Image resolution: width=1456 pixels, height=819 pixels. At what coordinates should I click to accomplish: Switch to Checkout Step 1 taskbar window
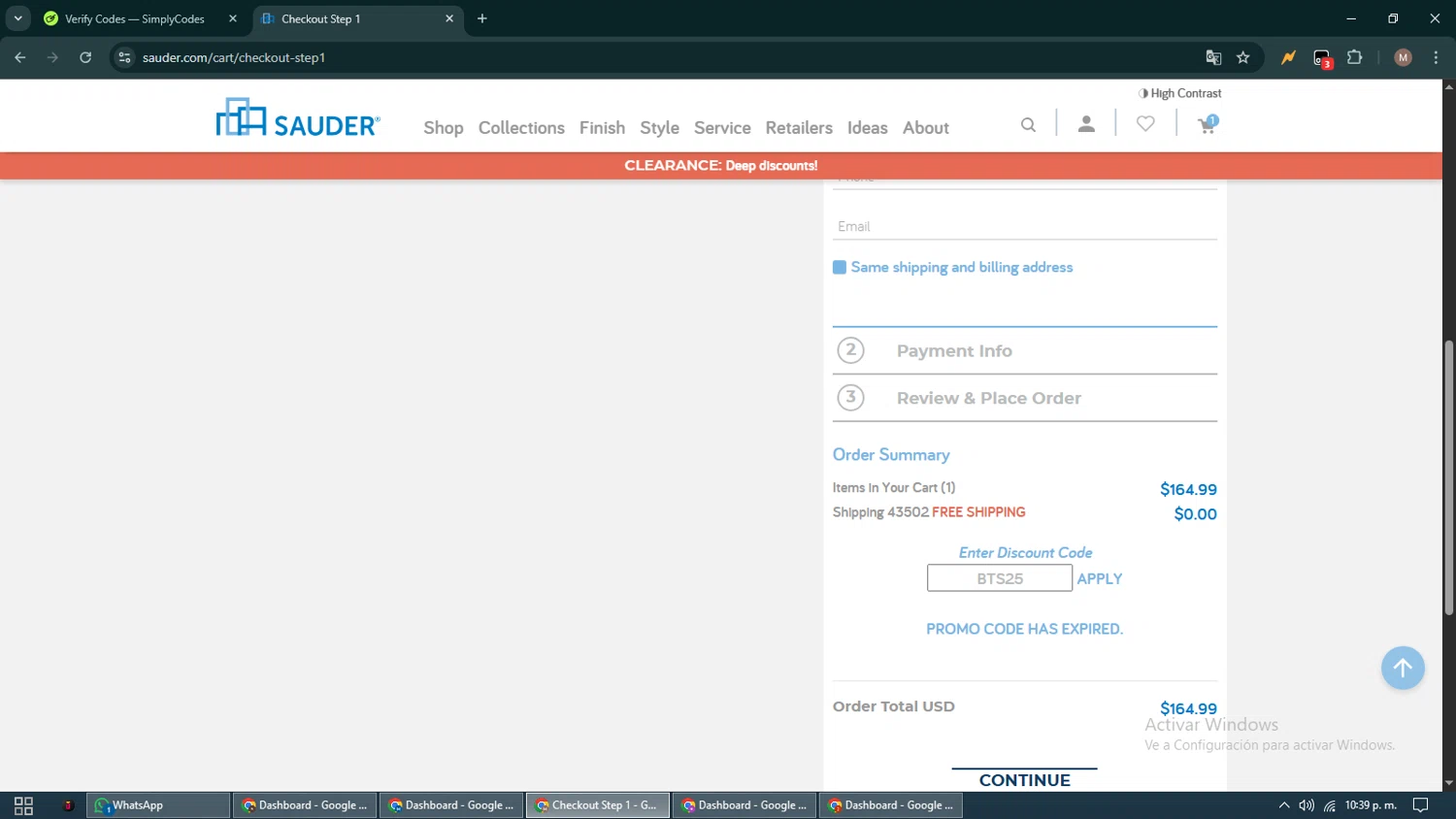pyautogui.click(x=598, y=805)
